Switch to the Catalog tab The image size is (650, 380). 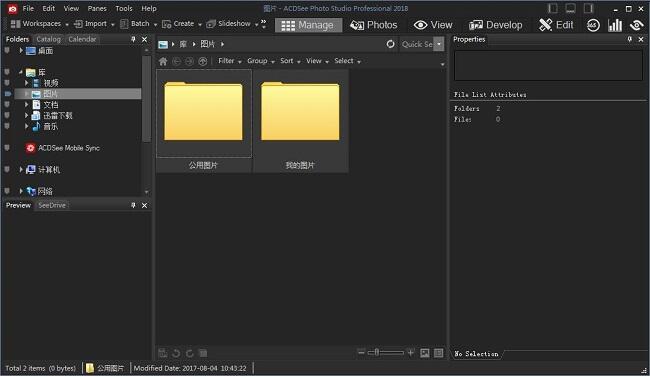(x=49, y=39)
